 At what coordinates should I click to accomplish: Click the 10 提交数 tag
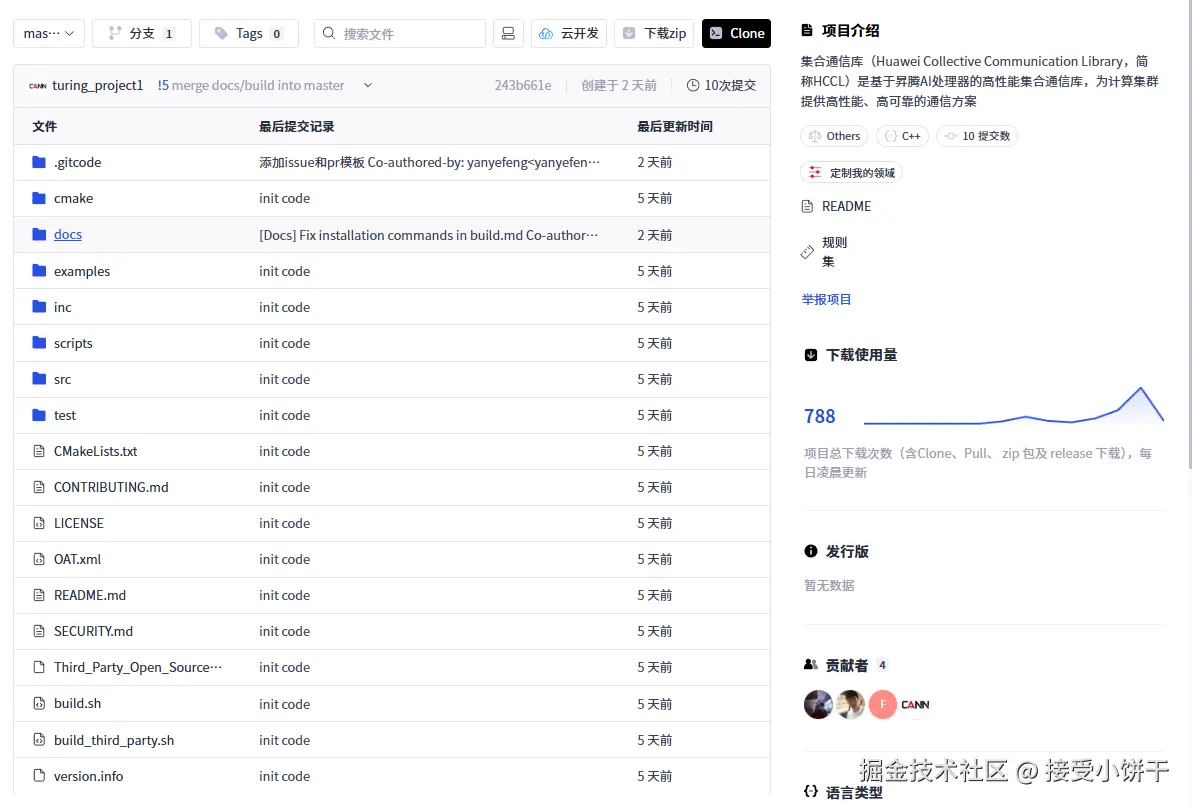click(978, 136)
